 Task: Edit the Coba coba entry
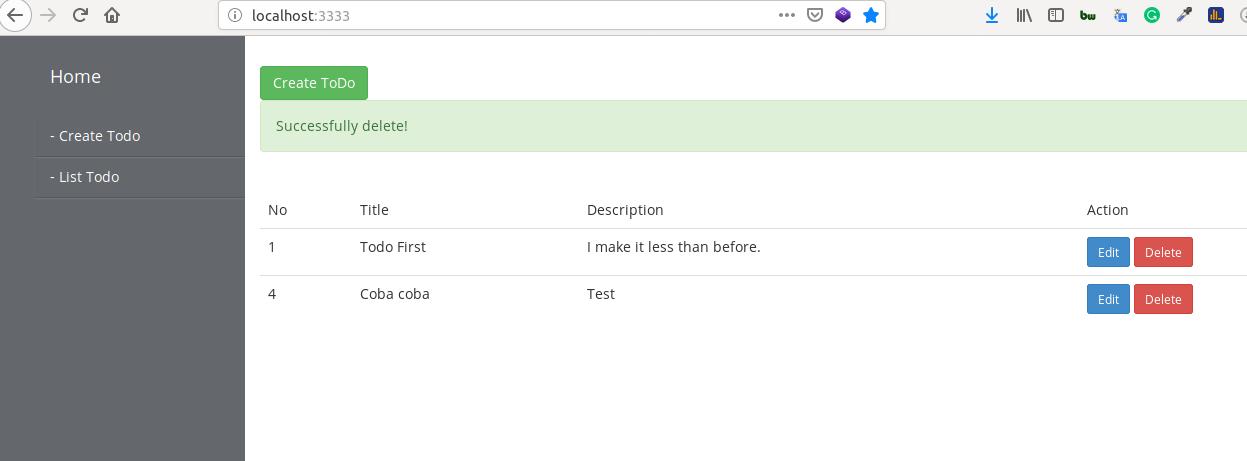point(1108,299)
